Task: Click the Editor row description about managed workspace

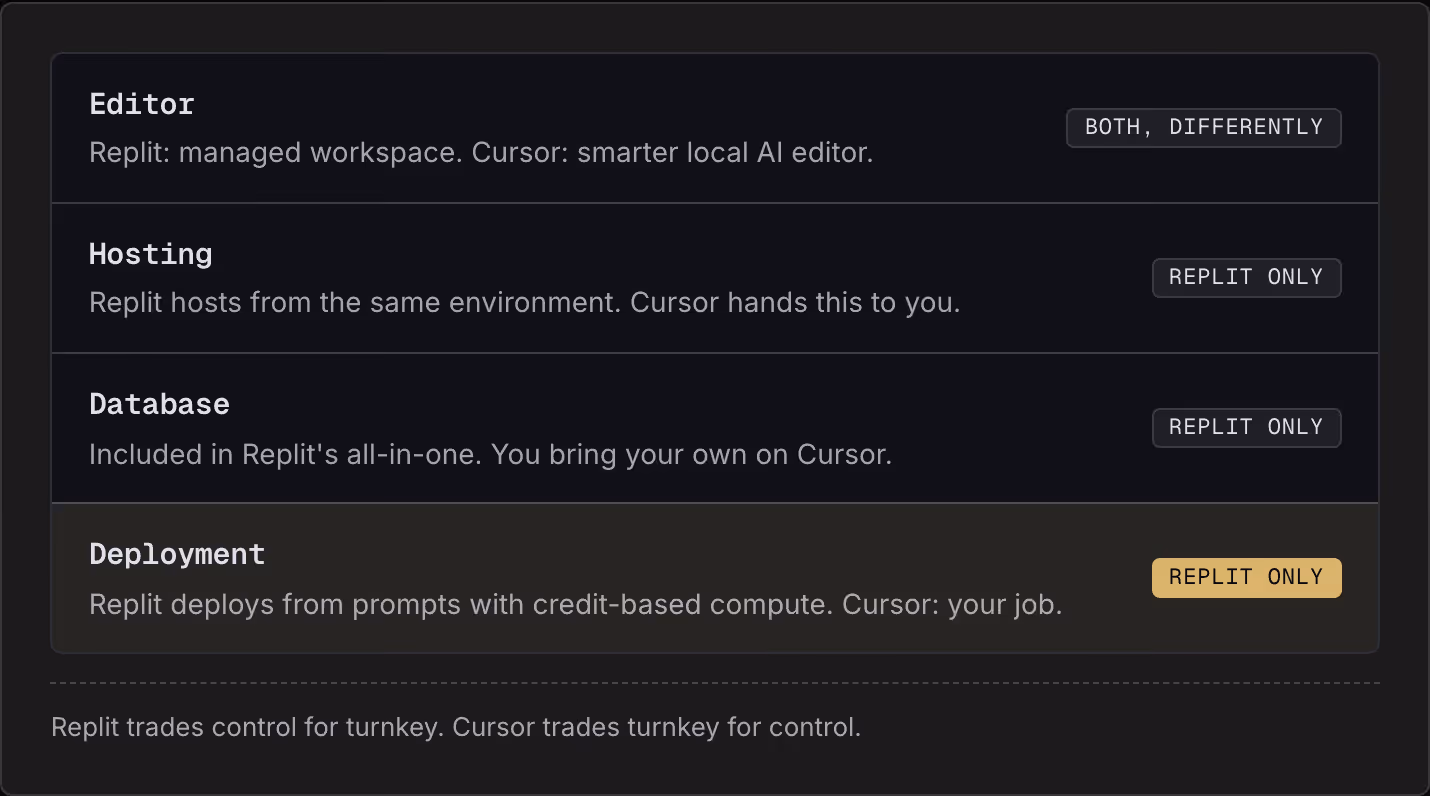Action: coord(481,154)
